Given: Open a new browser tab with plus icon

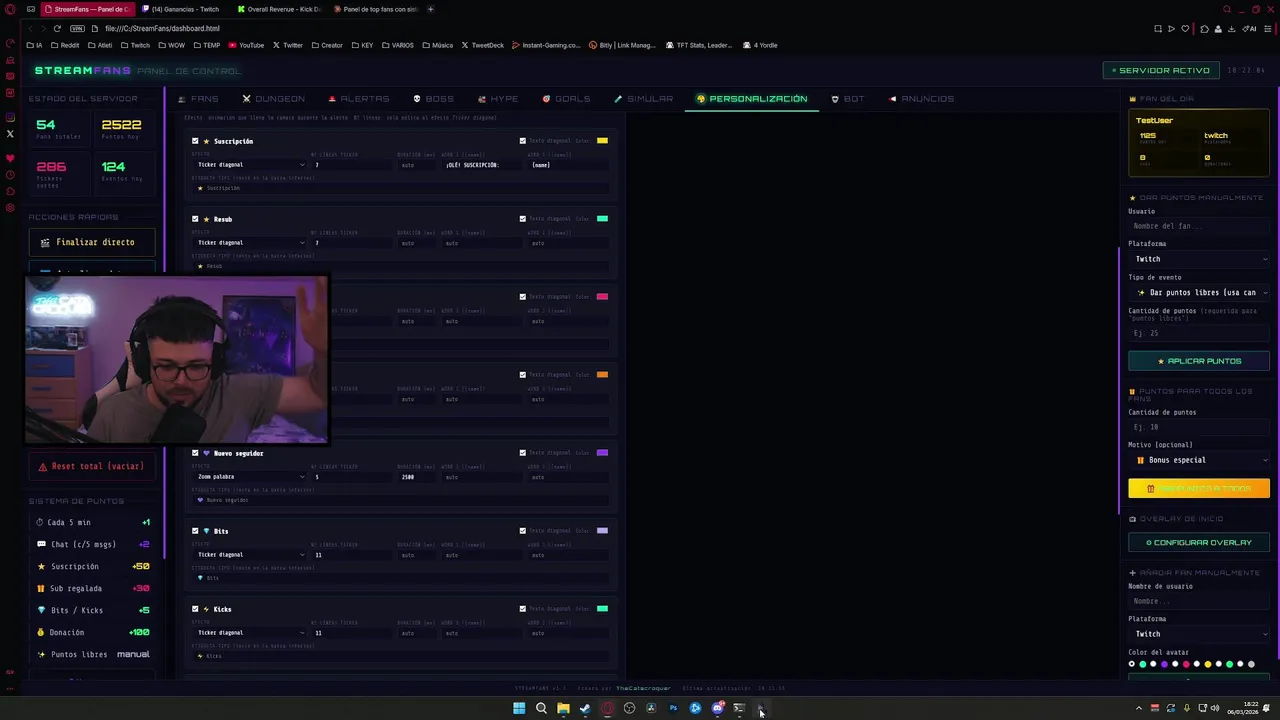Looking at the screenshot, I should (x=430, y=9).
